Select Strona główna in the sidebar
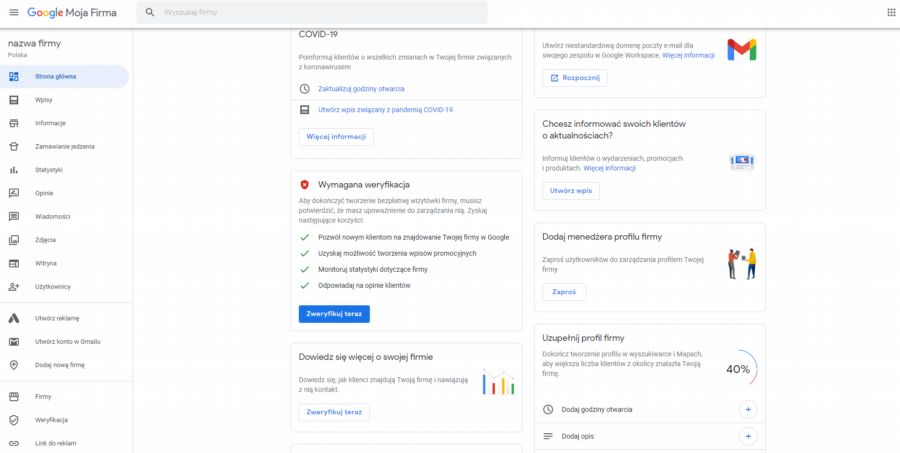Viewport: 900px width, 453px height. tap(55, 76)
